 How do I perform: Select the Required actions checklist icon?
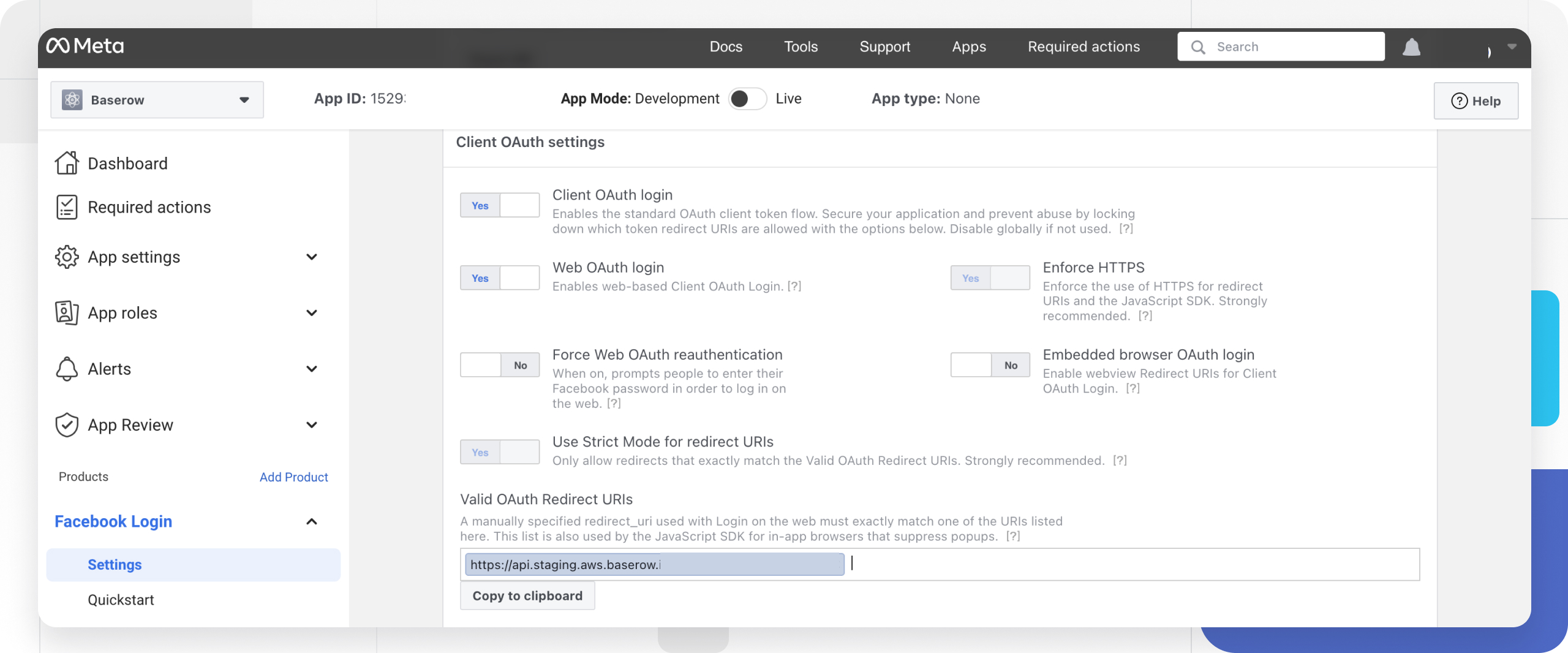click(x=67, y=207)
